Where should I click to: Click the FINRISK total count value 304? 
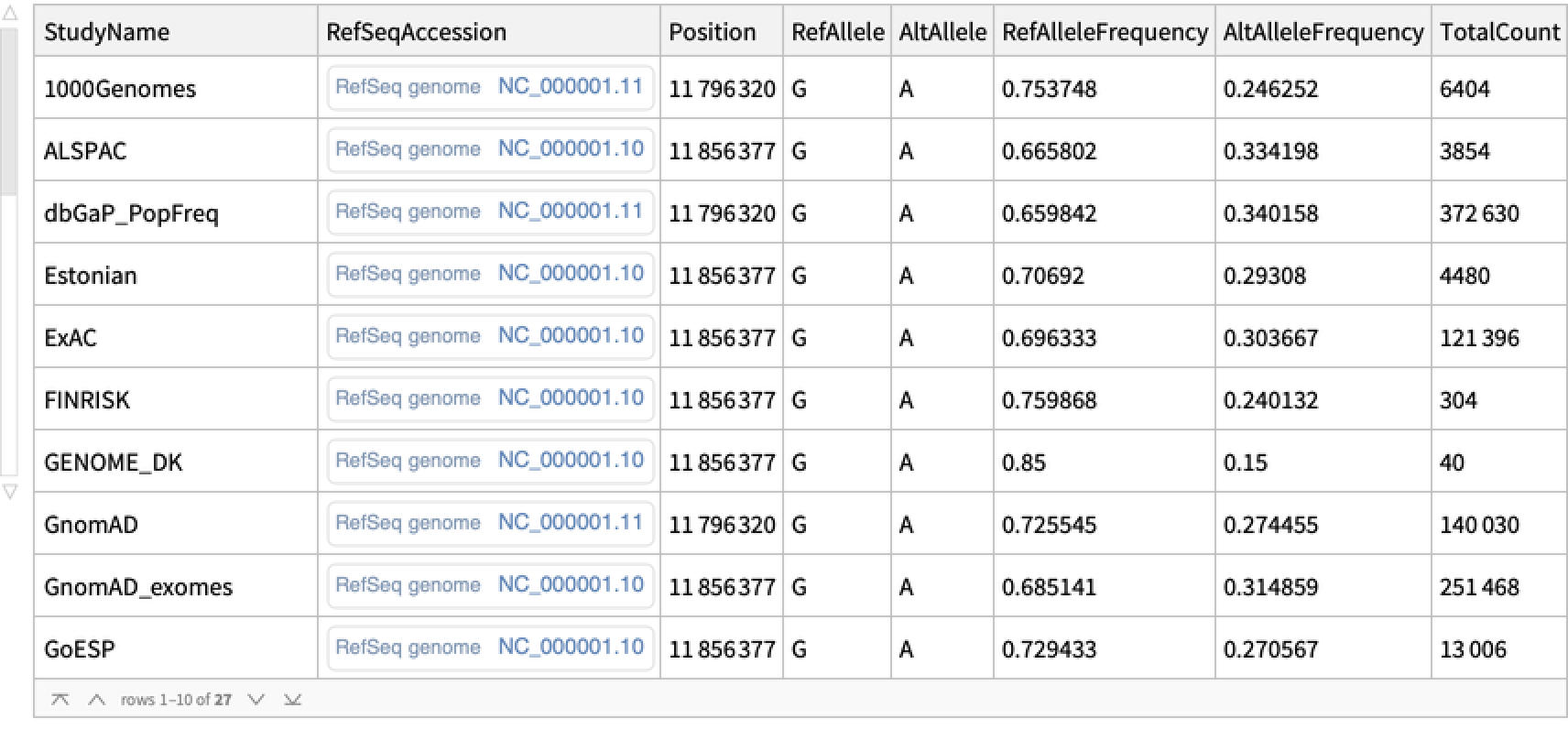[1458, 400]
